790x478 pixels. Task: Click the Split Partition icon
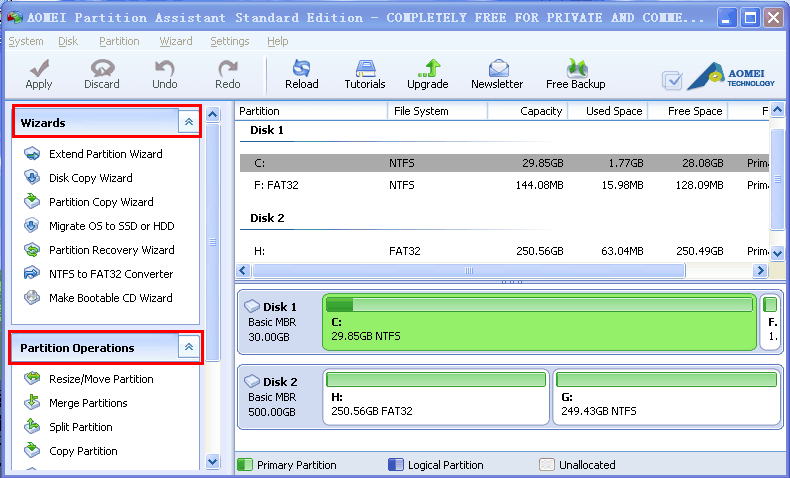[x=32, y=427]
